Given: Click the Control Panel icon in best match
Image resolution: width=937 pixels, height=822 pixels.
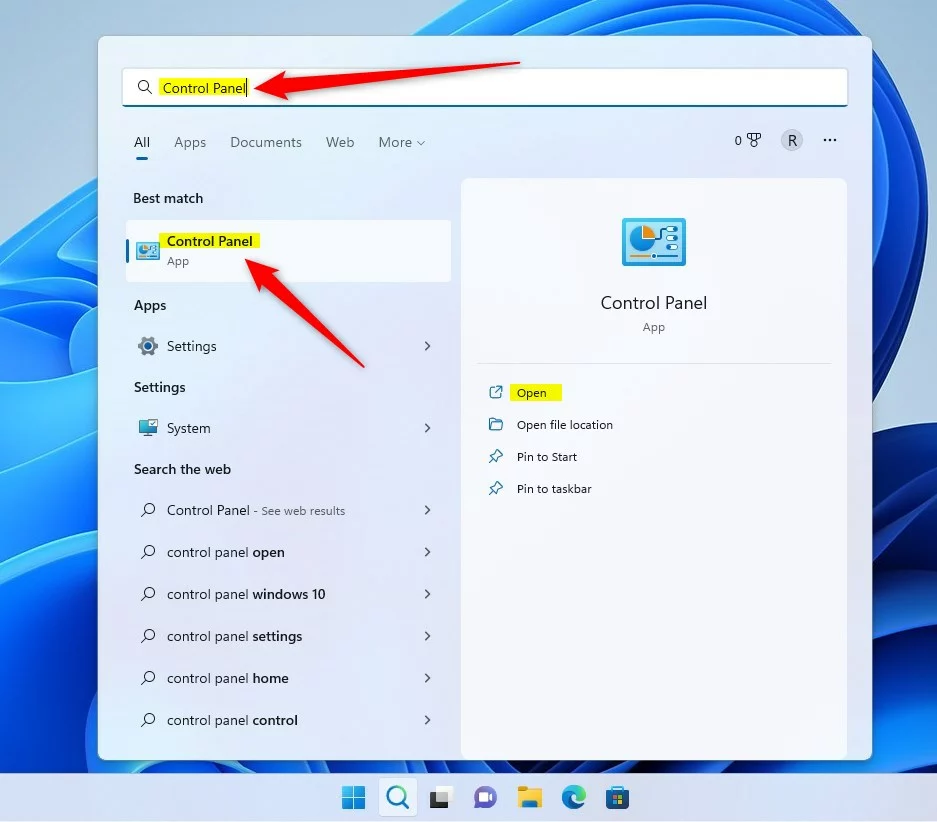Looking at the screenshot, I should click(x=148, y=251).
